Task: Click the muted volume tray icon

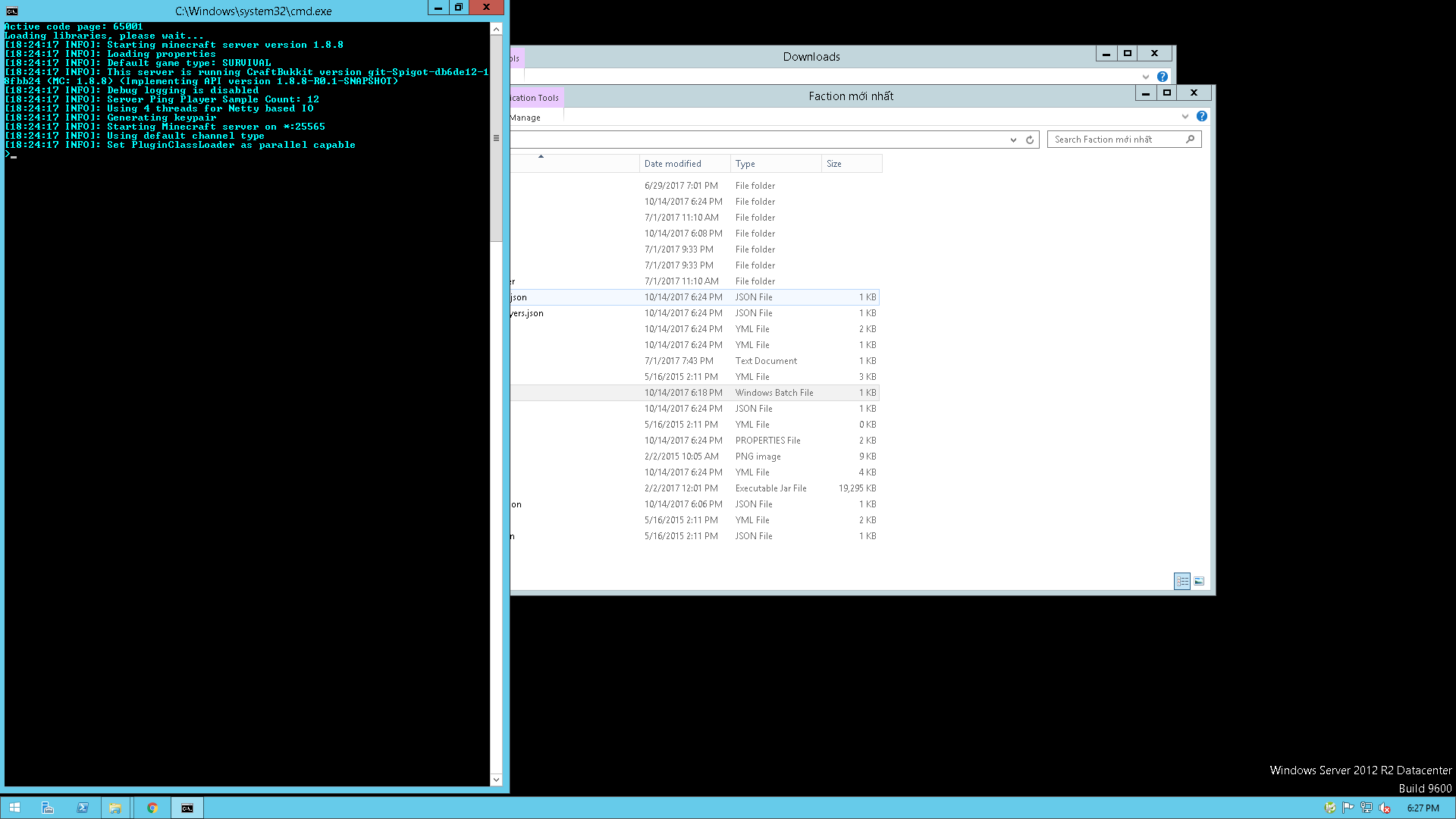Action: (x=1385, y=808)
